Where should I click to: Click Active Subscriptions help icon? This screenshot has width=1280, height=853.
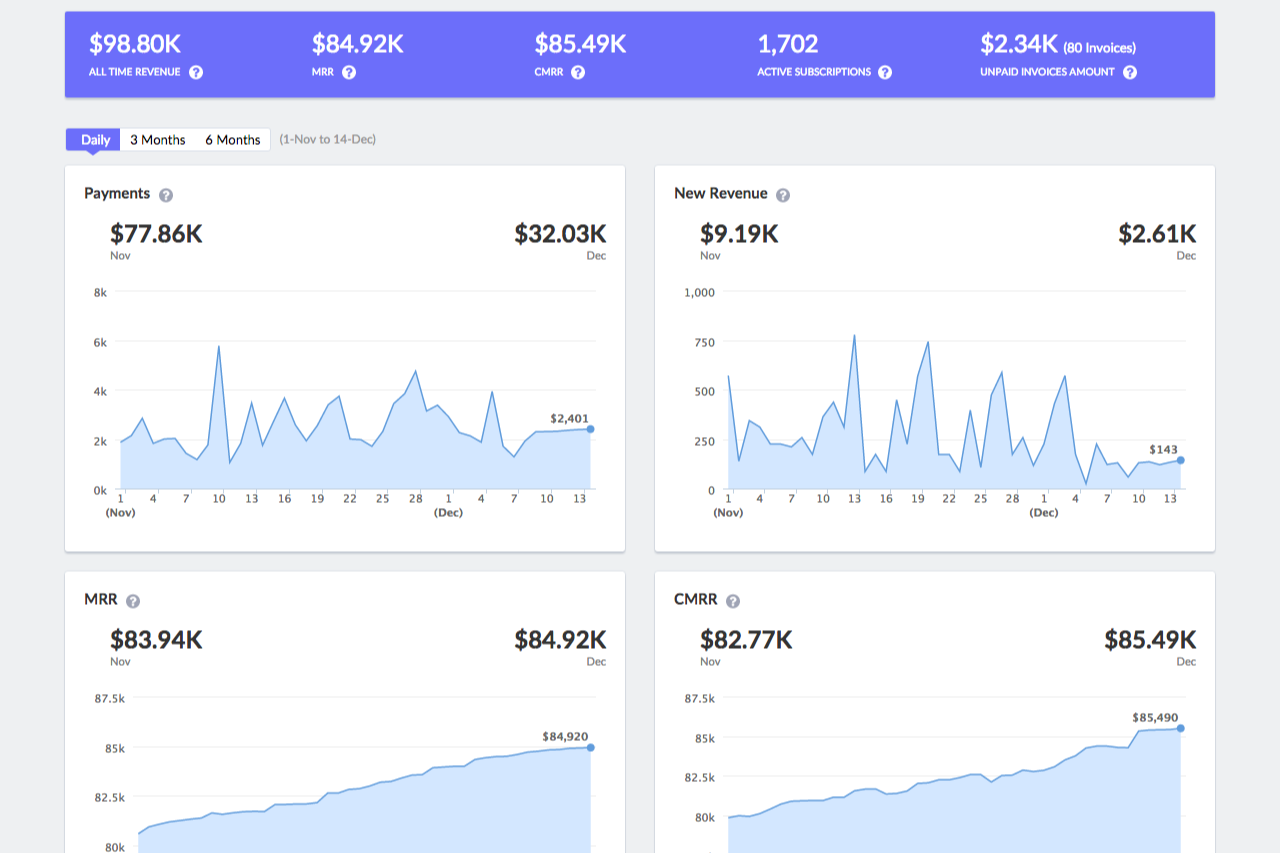click(885, 72)
